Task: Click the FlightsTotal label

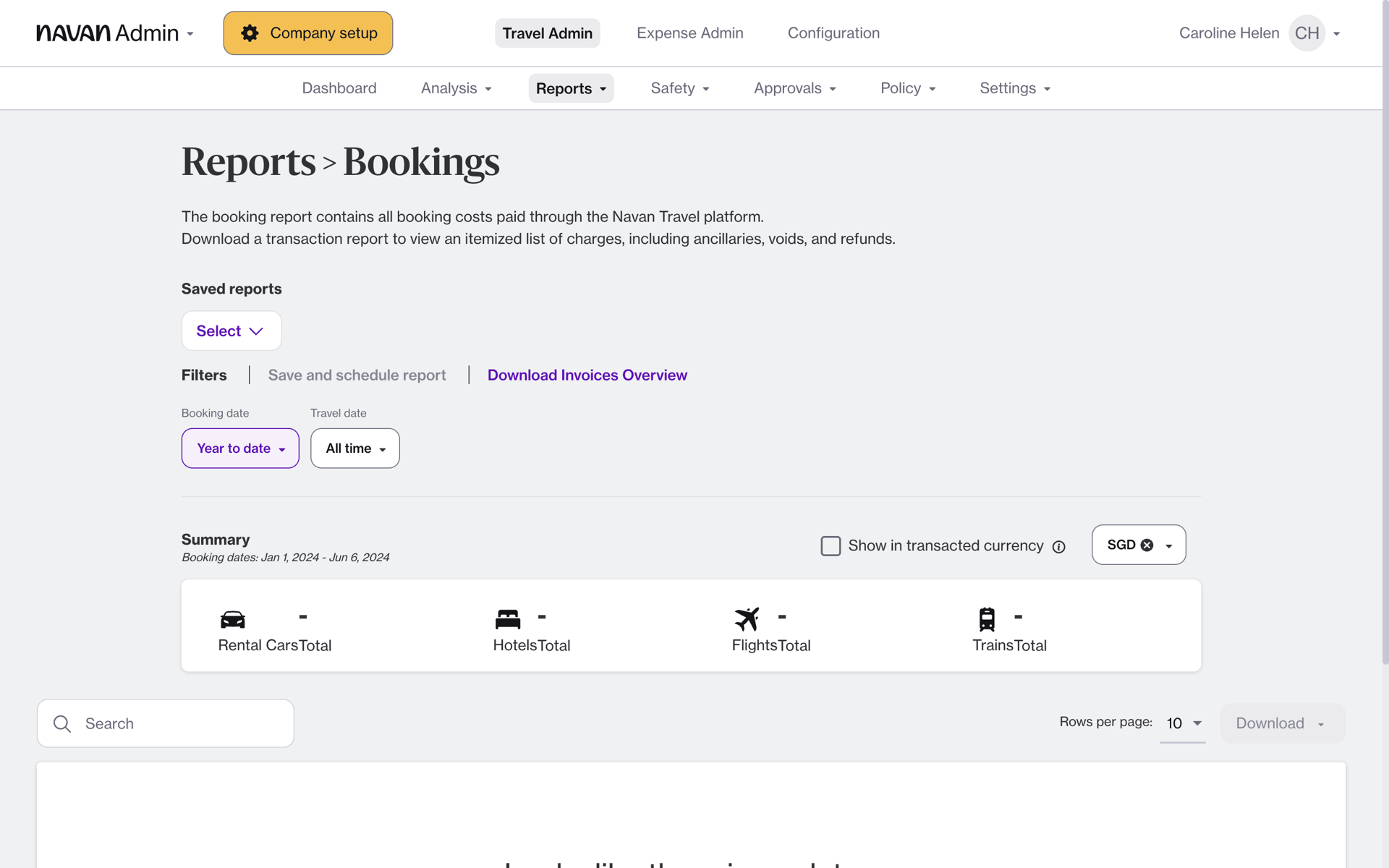Action: [771, 645]
